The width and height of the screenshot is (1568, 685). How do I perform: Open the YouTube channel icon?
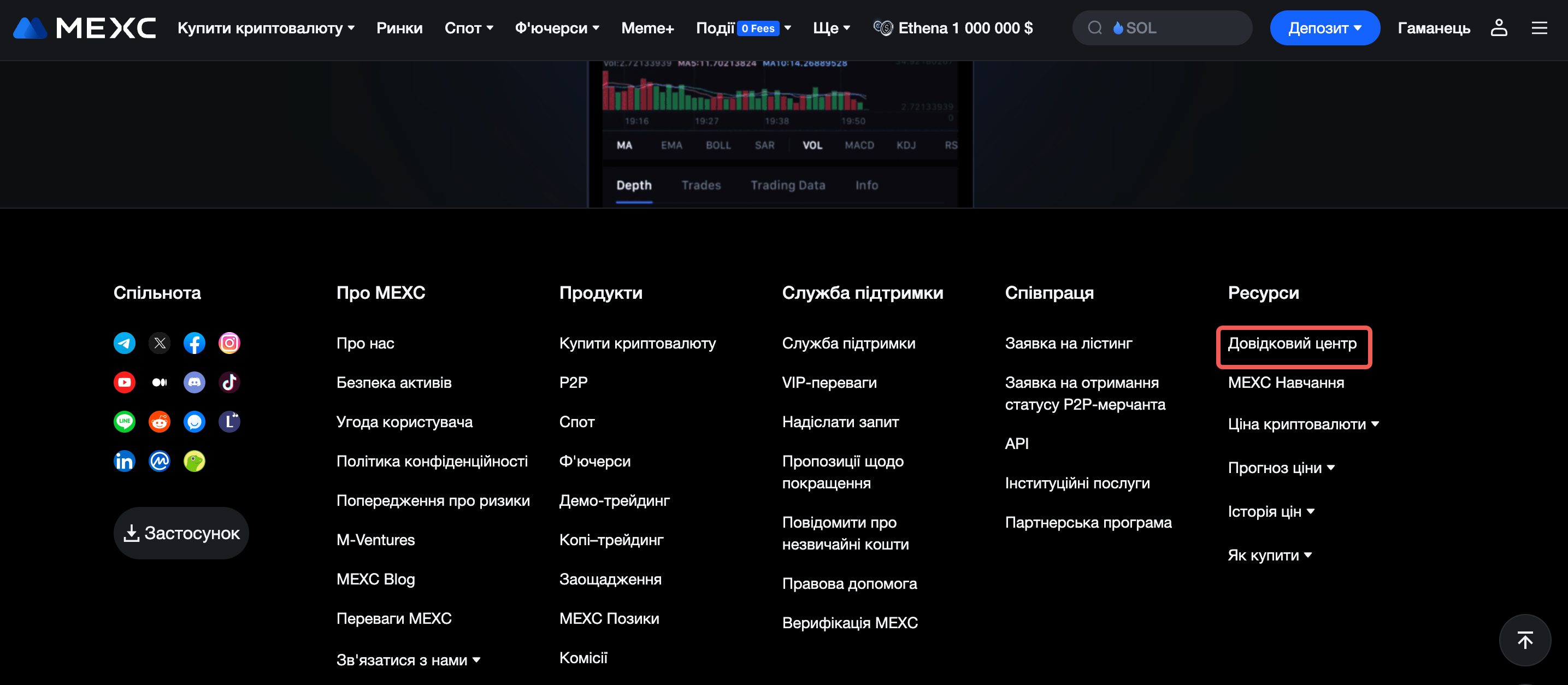[x=124, y=383]
